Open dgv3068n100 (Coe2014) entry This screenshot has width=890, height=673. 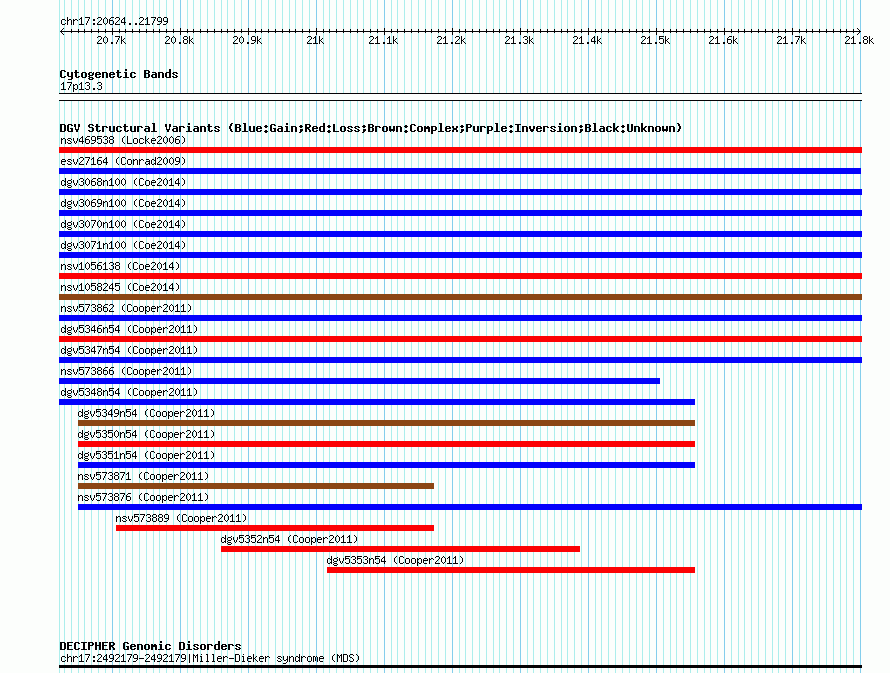click(123, 182)
